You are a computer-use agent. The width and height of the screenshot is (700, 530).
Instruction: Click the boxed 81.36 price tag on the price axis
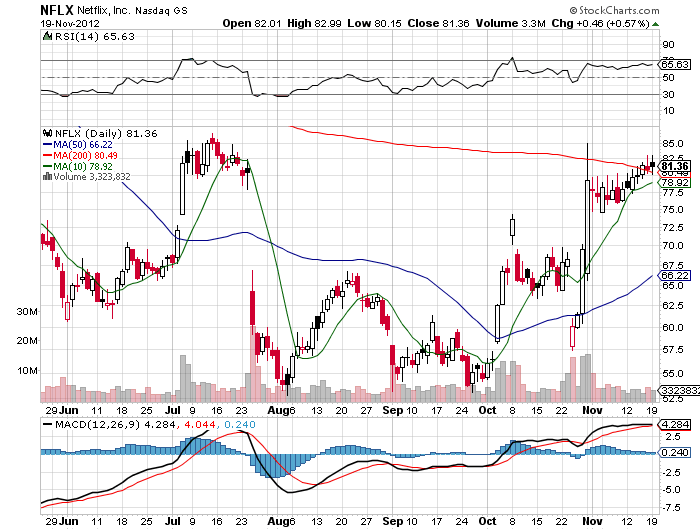[x=676, y=166]
